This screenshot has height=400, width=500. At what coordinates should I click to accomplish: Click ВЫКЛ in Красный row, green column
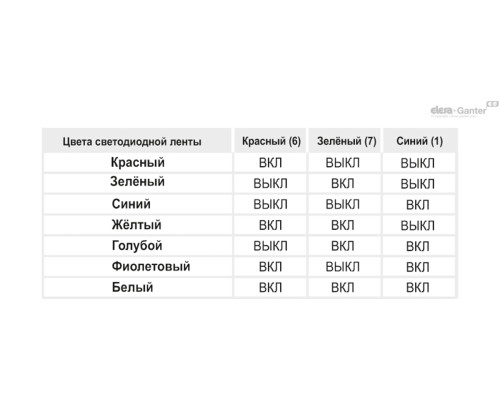pos(342,163)
